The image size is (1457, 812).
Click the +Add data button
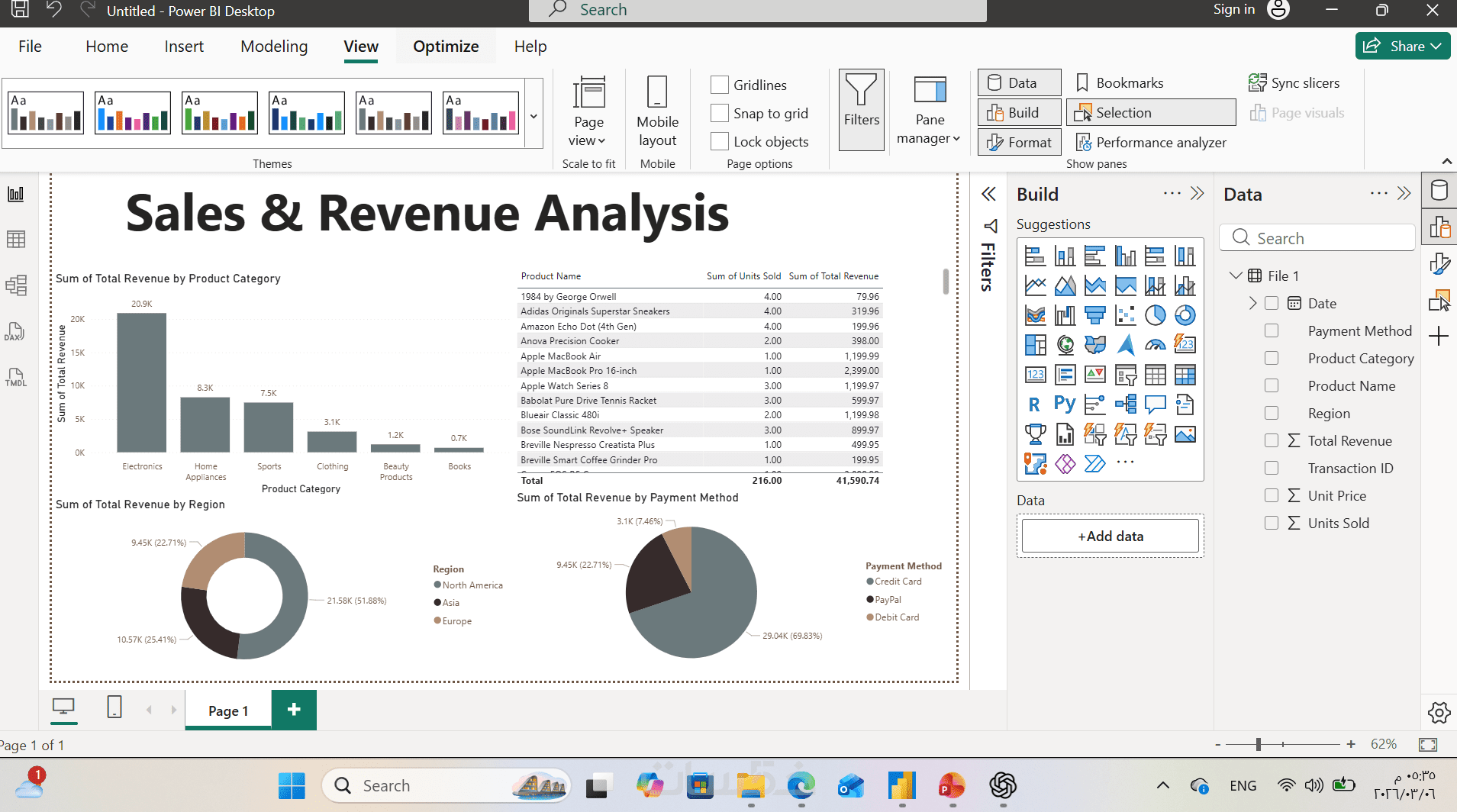click(1110, 536)
